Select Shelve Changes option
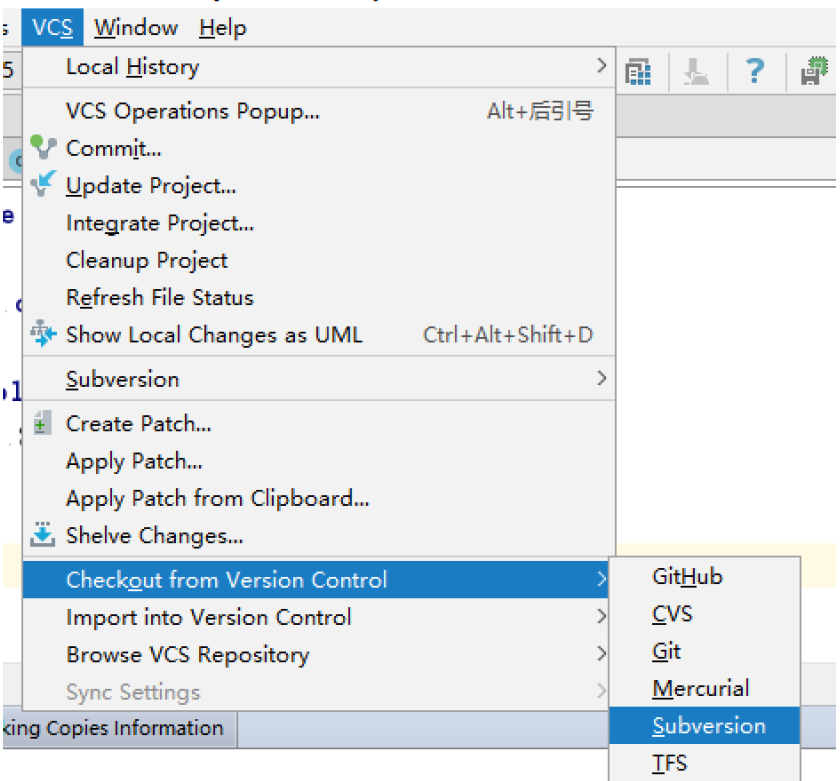840x781 pixels. [x=319, y=536]
